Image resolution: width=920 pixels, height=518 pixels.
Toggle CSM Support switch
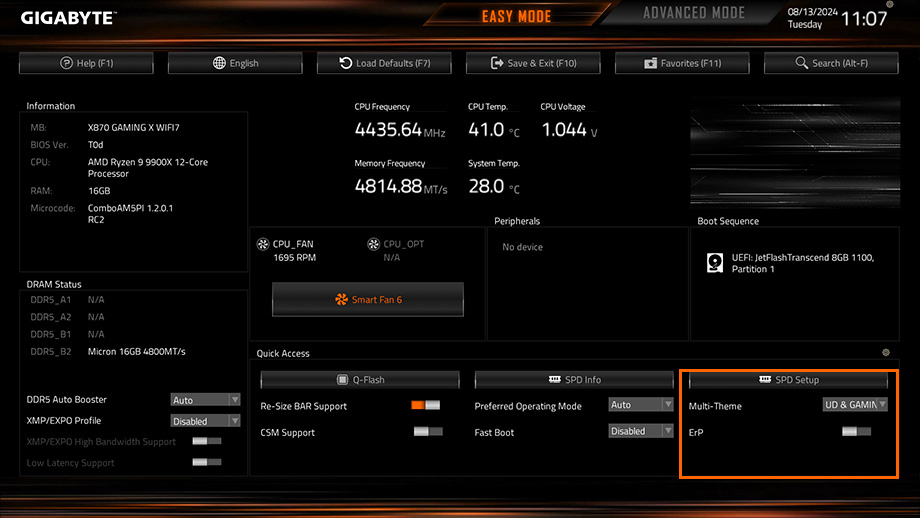pos(427,431)
